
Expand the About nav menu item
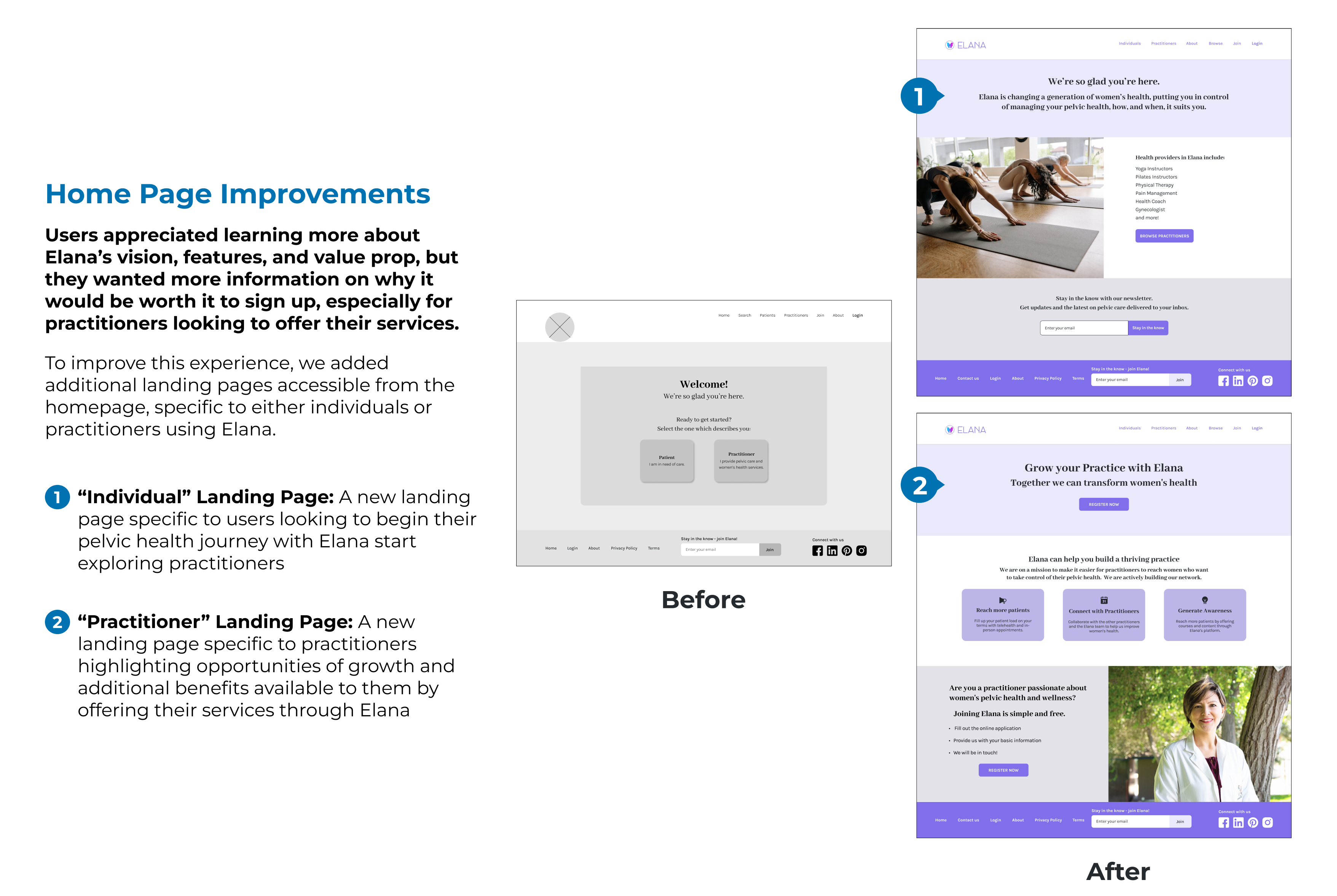pos(1192,45)
